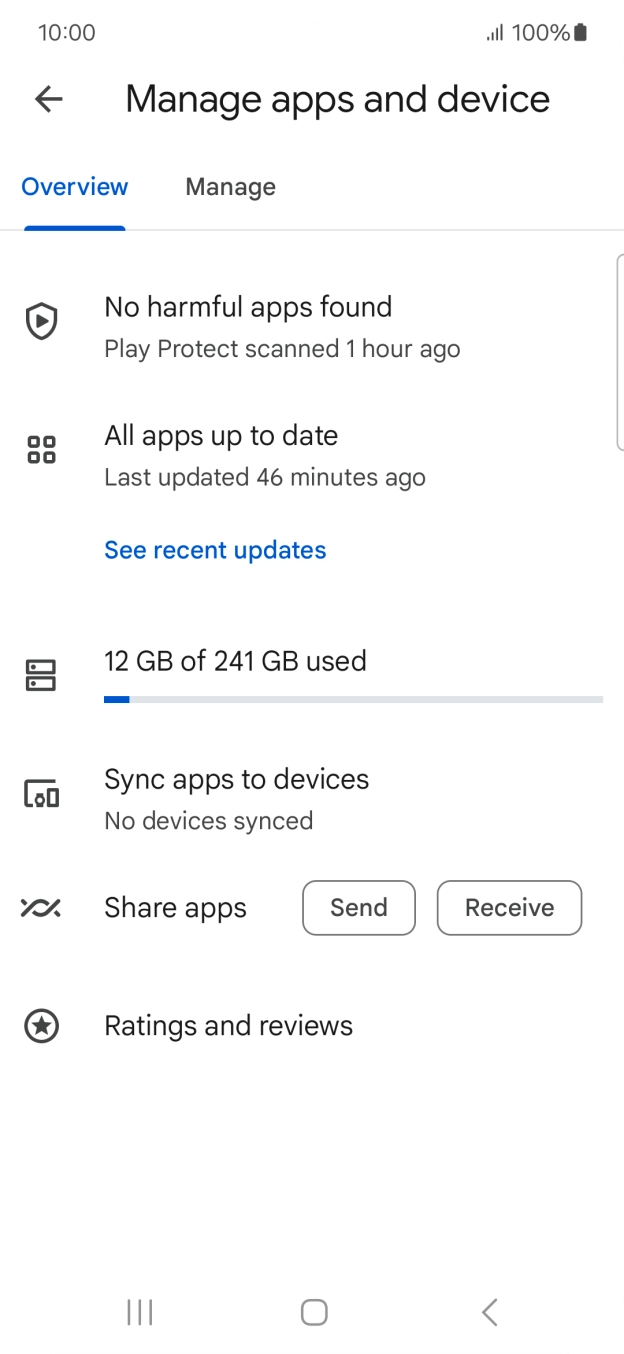Tap the Share apps arrows icon
This screenshot has height=1354, width=624.
click(x=41, y=908)
